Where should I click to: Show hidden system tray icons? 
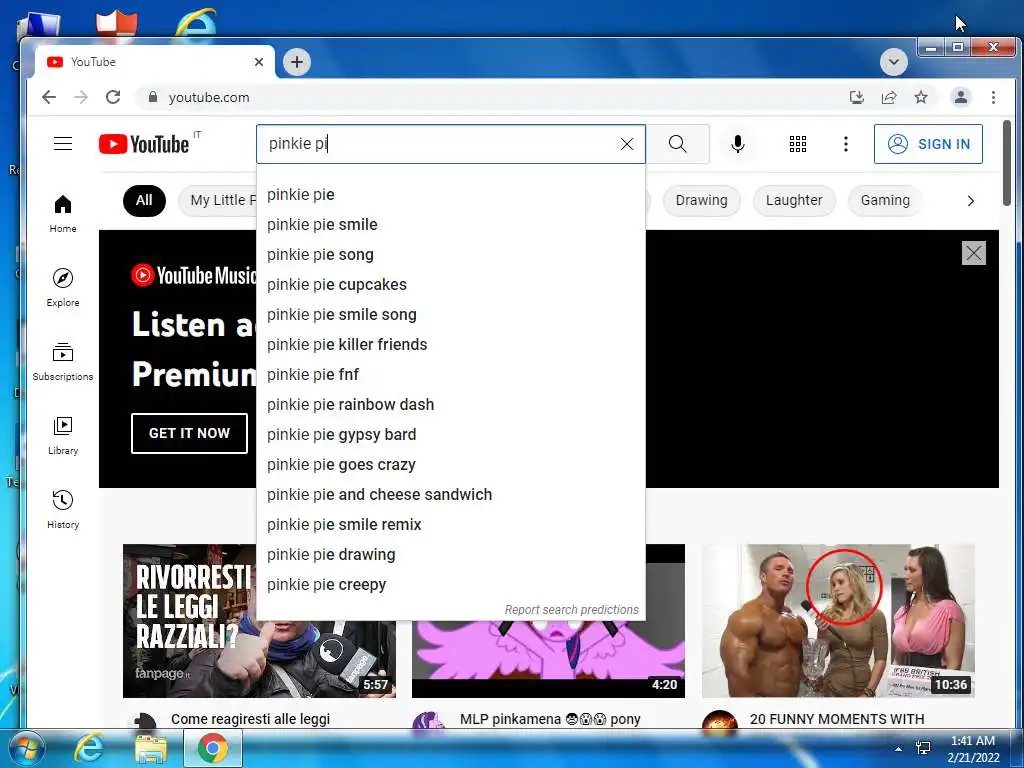tap(899, 749)
